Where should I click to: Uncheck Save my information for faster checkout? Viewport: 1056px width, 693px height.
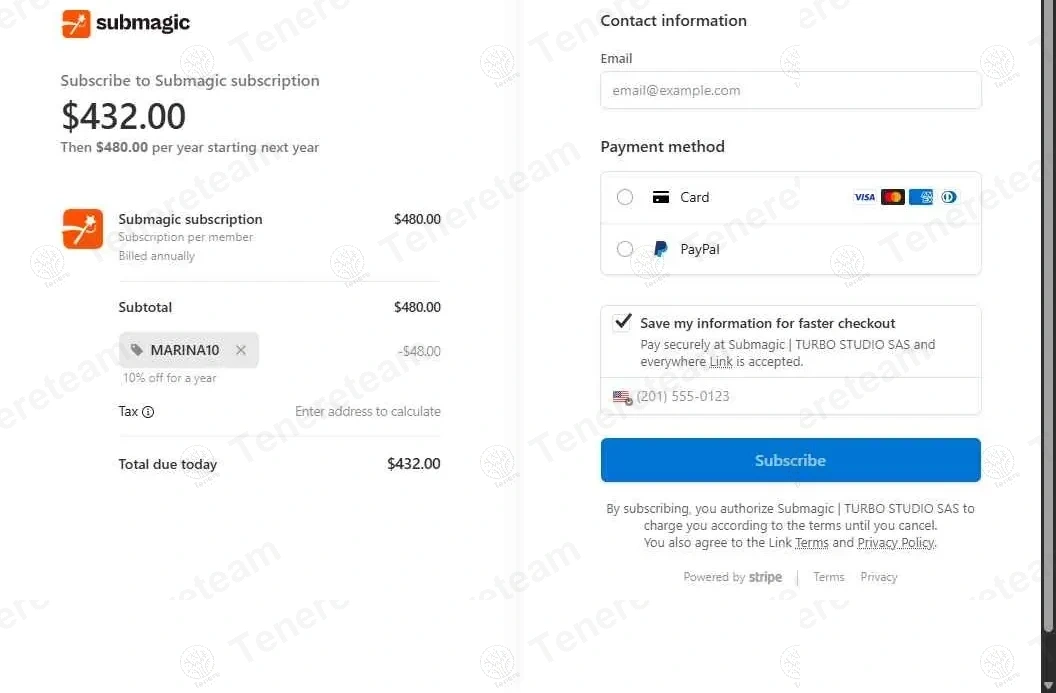click(623, 322)
